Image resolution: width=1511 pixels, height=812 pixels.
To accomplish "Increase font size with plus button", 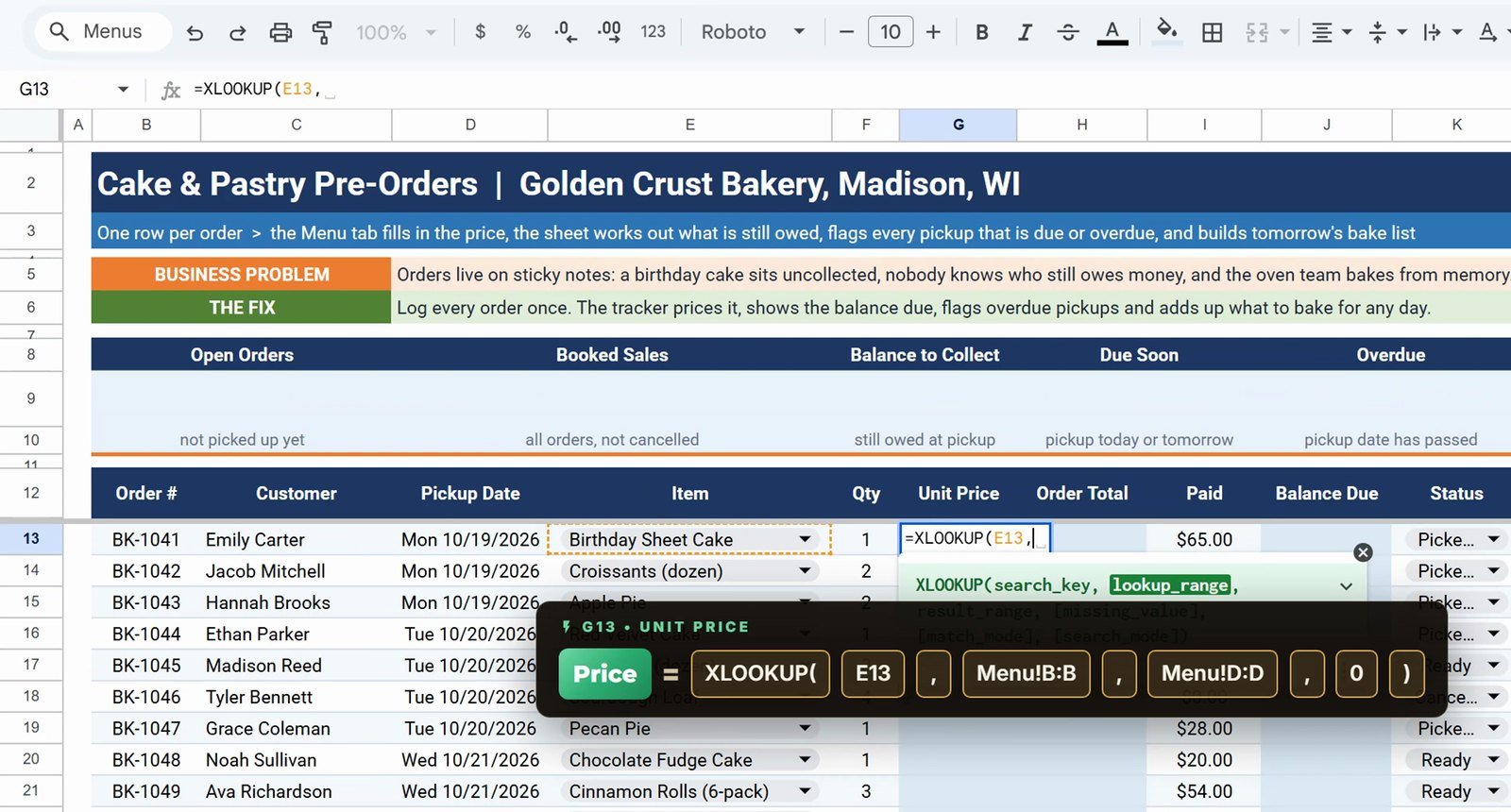I will pyautogui.click(x=933, y=32).
